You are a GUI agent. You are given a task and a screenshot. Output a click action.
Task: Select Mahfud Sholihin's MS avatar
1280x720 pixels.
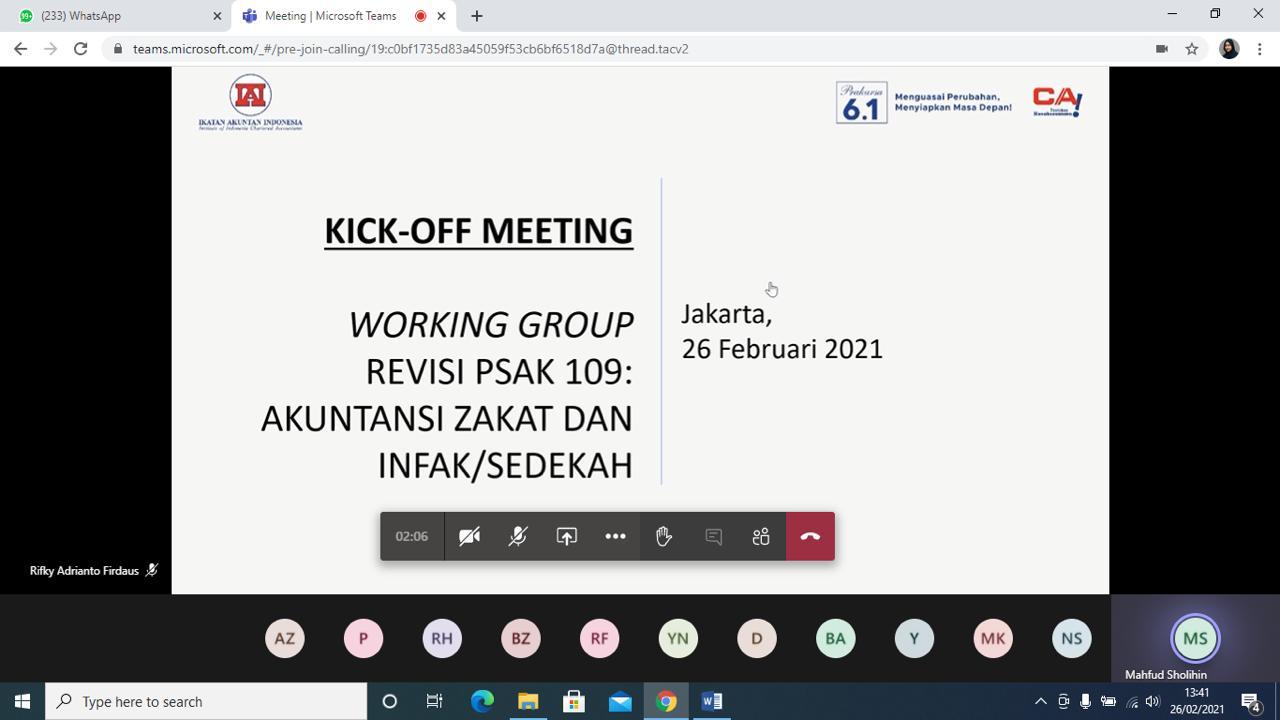click(1195, 638)
